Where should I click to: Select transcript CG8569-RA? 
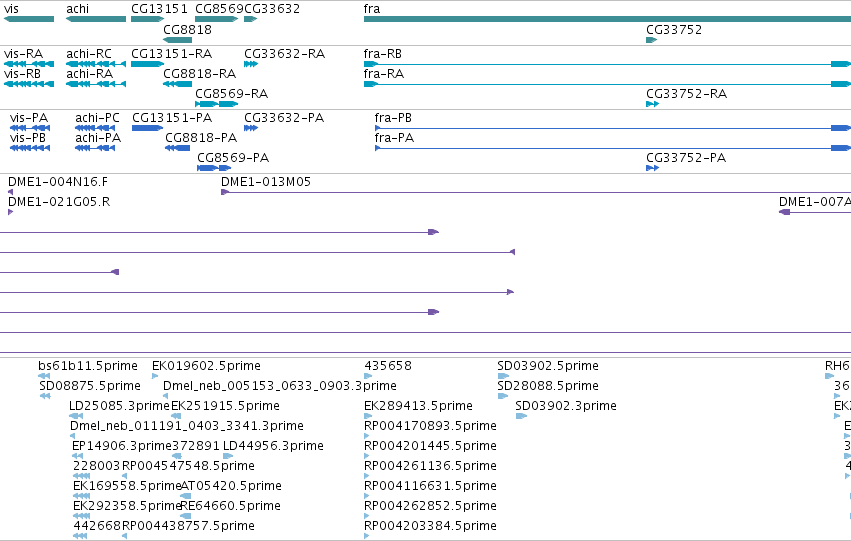(x=217, y=104)
